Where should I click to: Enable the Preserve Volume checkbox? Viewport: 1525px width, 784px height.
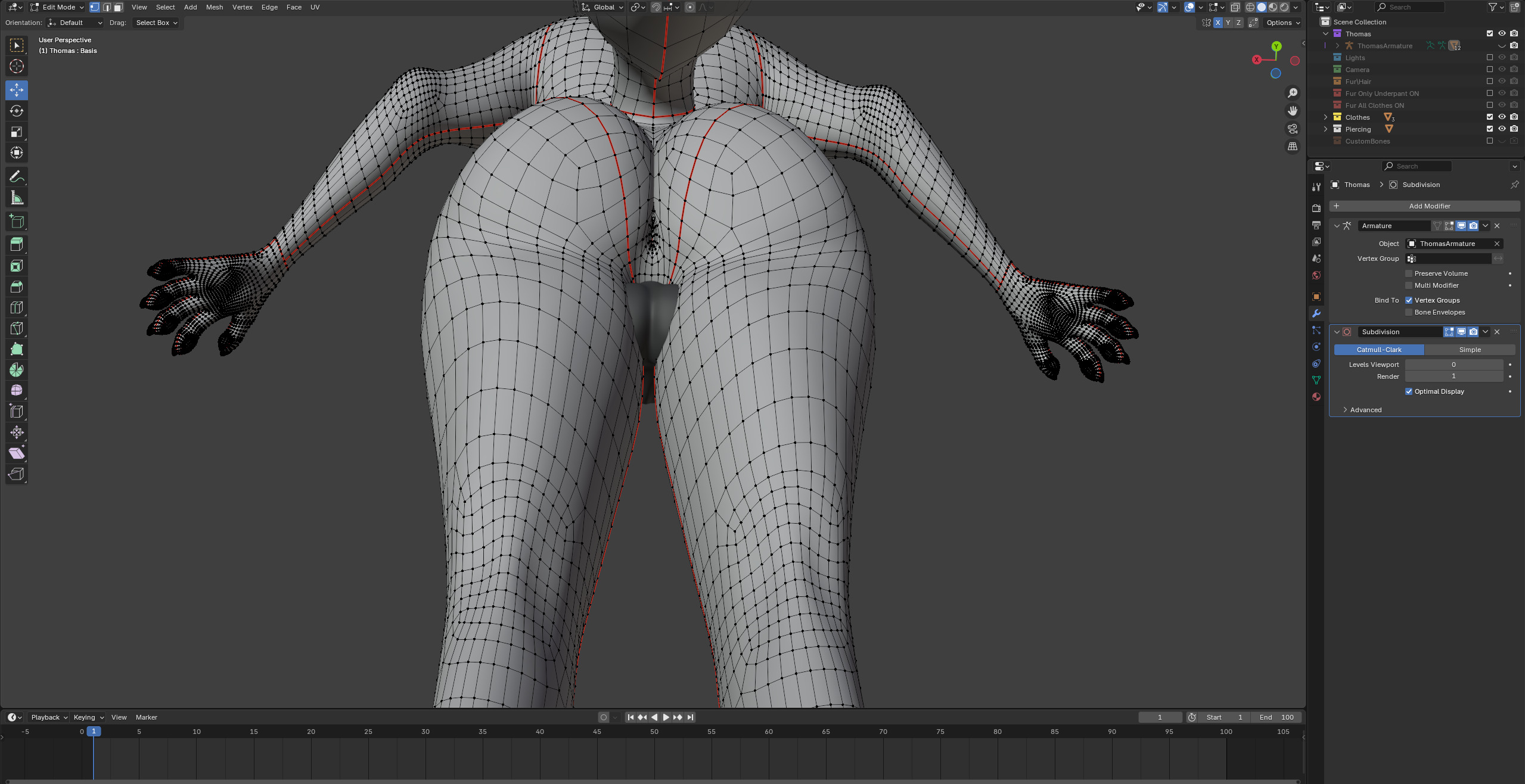click(x=1409, y=273)
